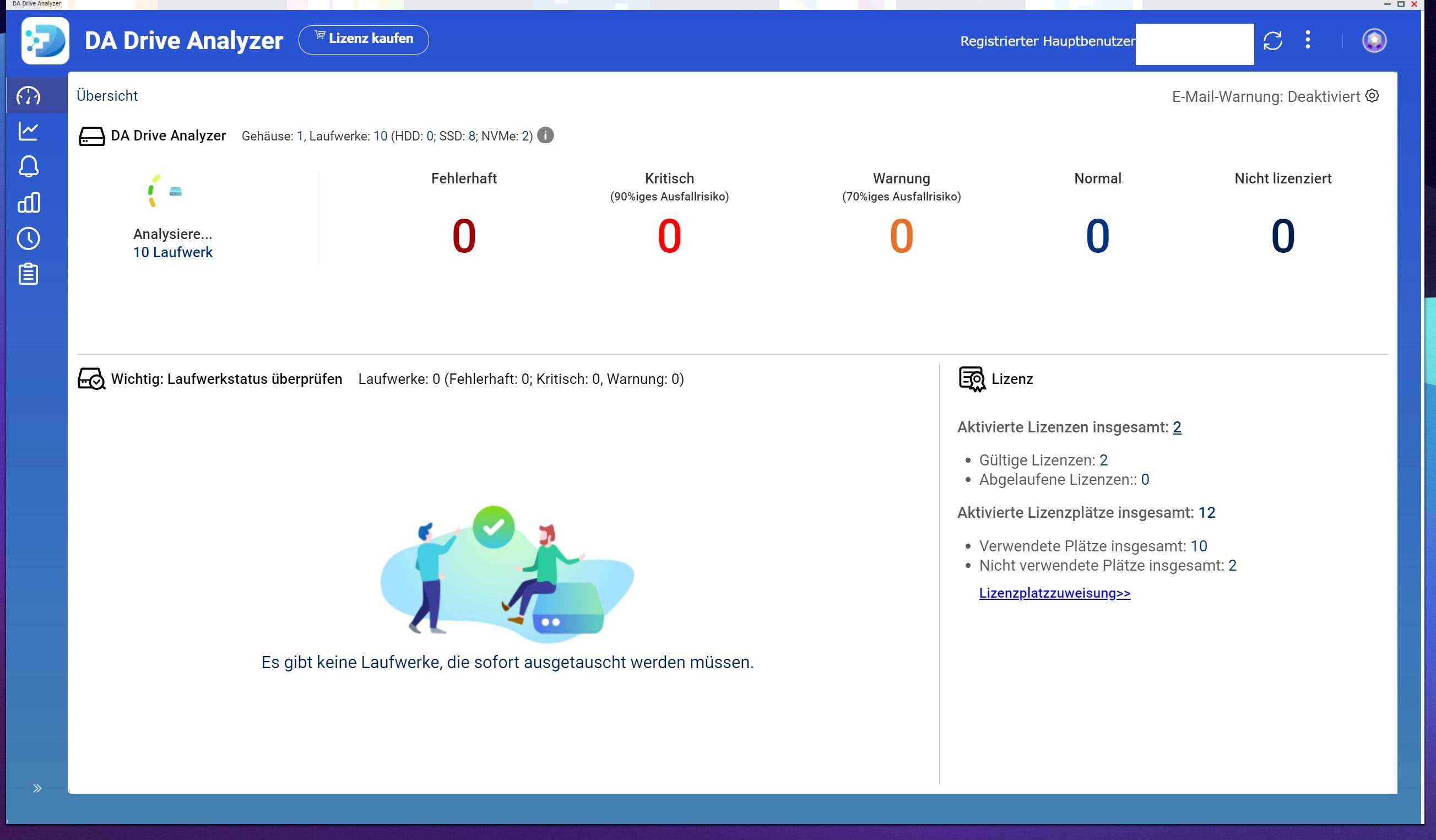Viewport: 1436px width, 840px height.
Task: Open the clock history sidebar icon
Action: tap(29, 238)
